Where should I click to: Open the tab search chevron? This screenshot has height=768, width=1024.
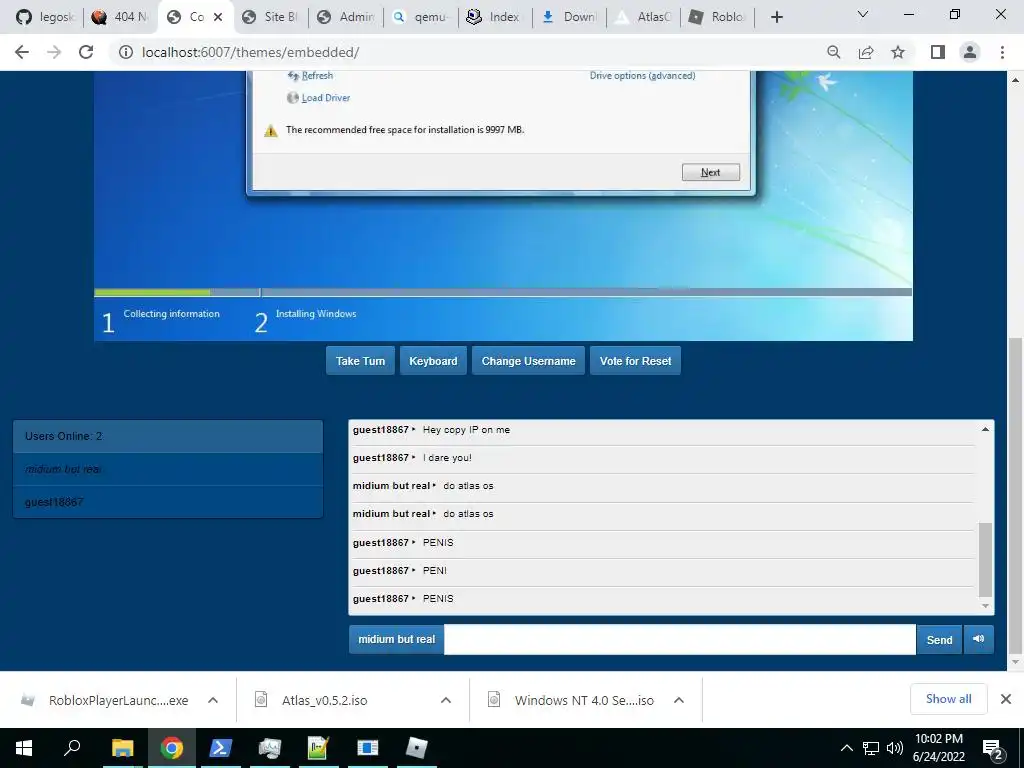(863, 14)
